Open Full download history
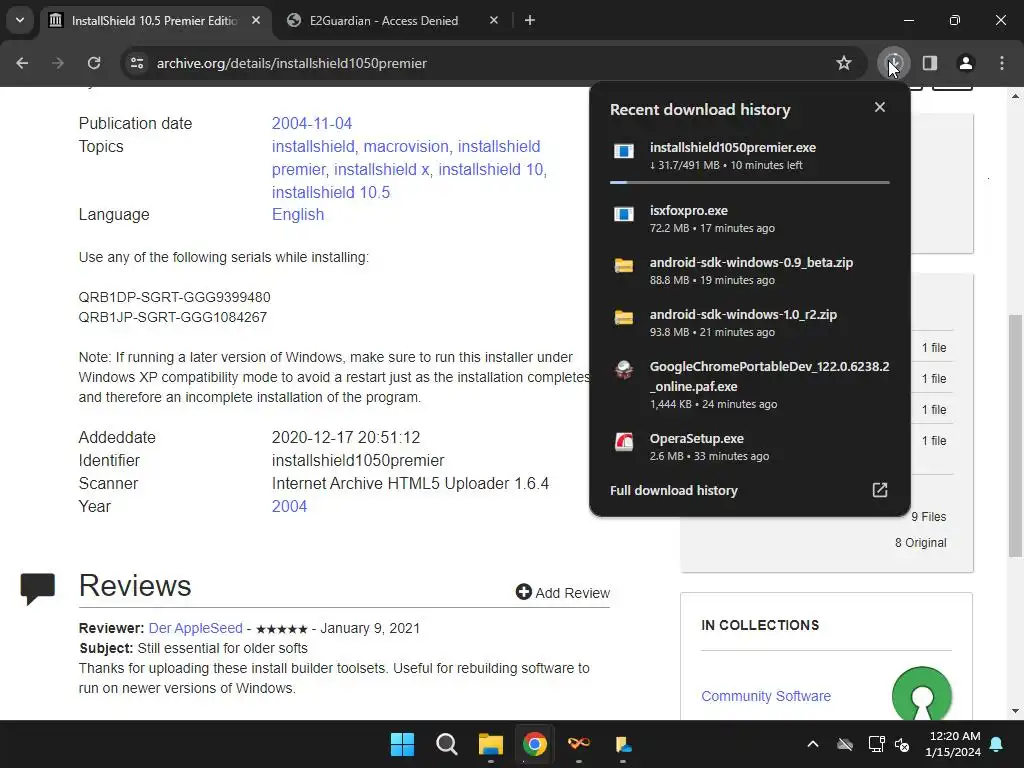 tap(749, 490)
